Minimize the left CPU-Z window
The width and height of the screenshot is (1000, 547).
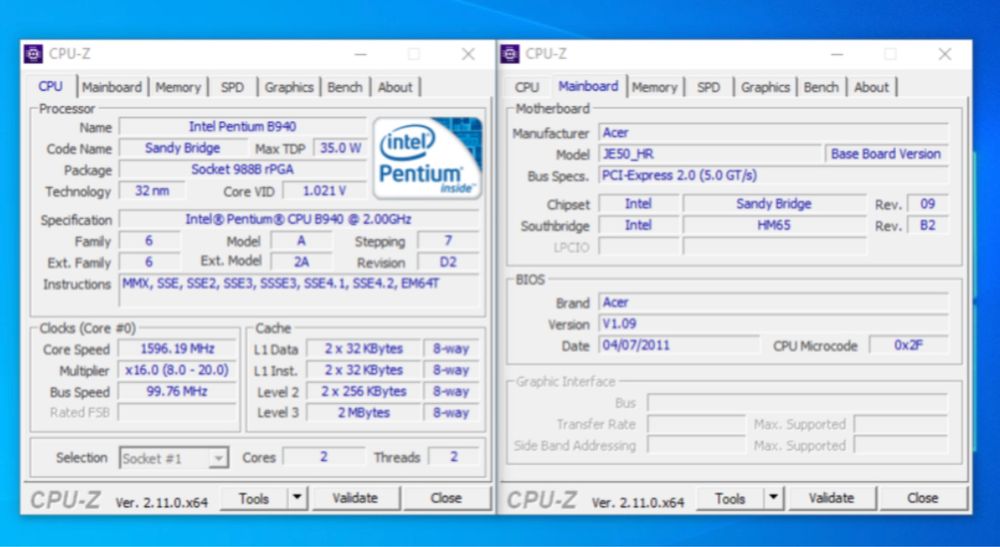(x=361, y=54)
